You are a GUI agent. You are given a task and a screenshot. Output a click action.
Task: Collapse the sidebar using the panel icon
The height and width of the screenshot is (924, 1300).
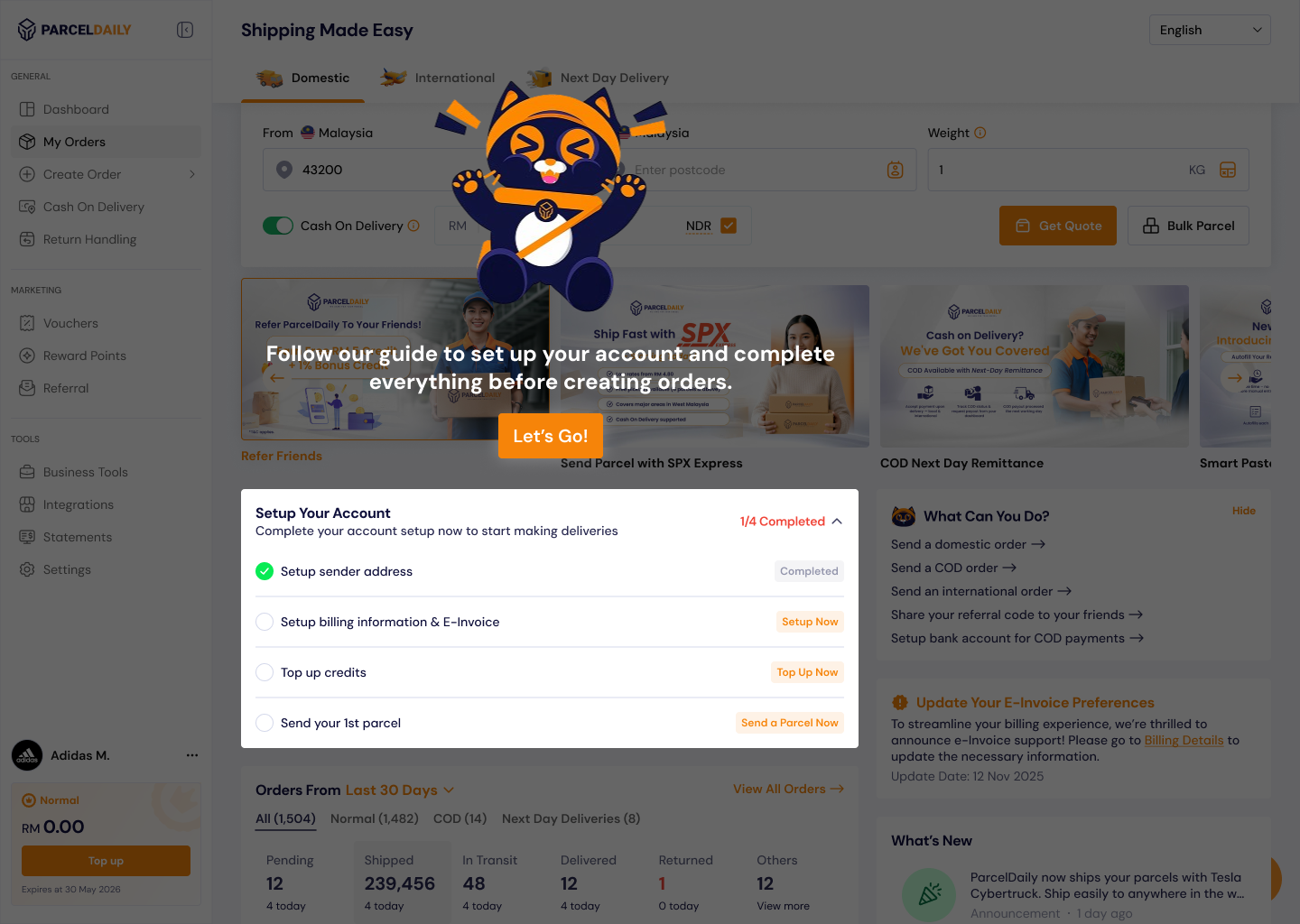(x=185, y=30)
